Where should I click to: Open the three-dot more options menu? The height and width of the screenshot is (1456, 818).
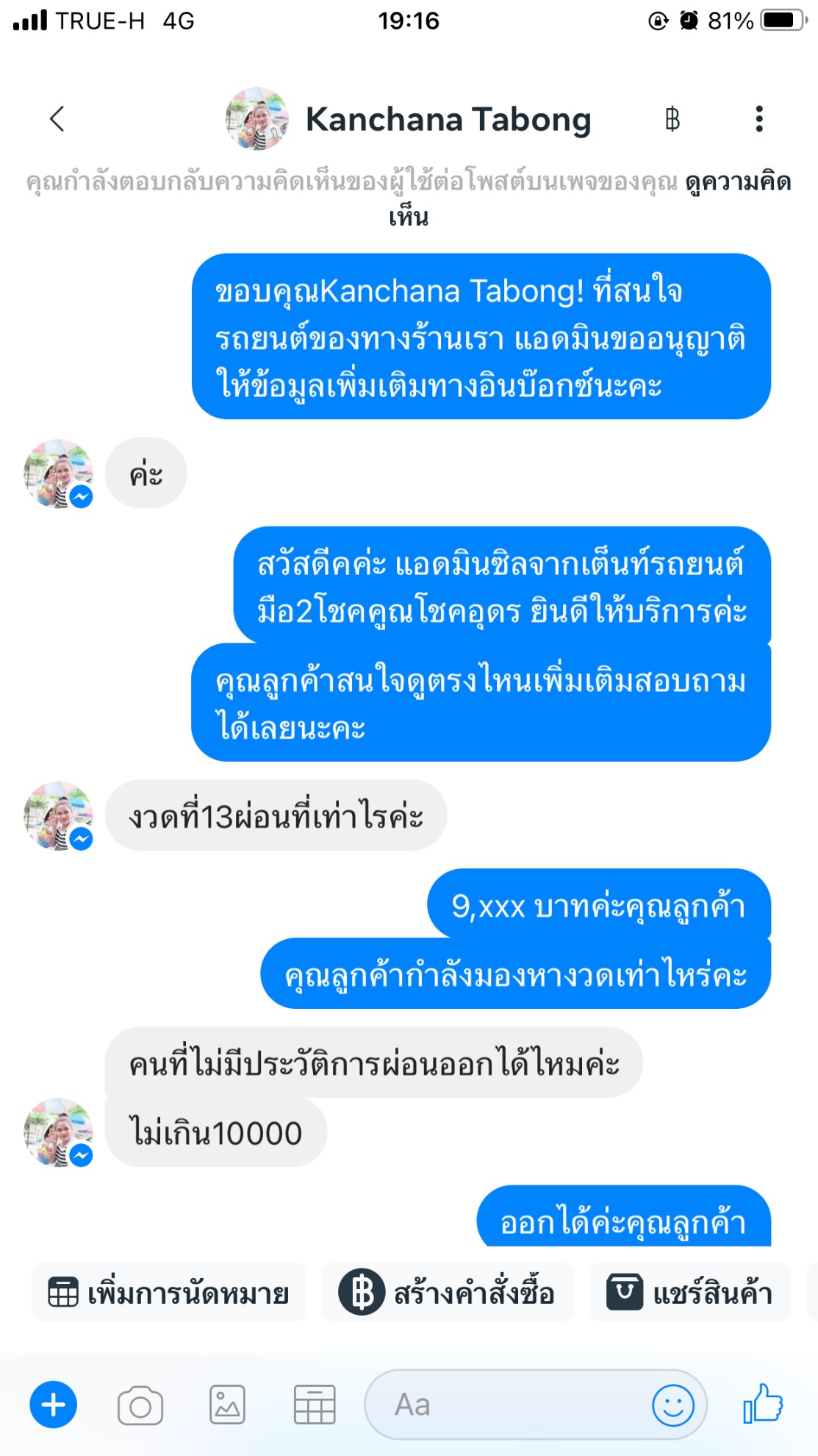759,119
